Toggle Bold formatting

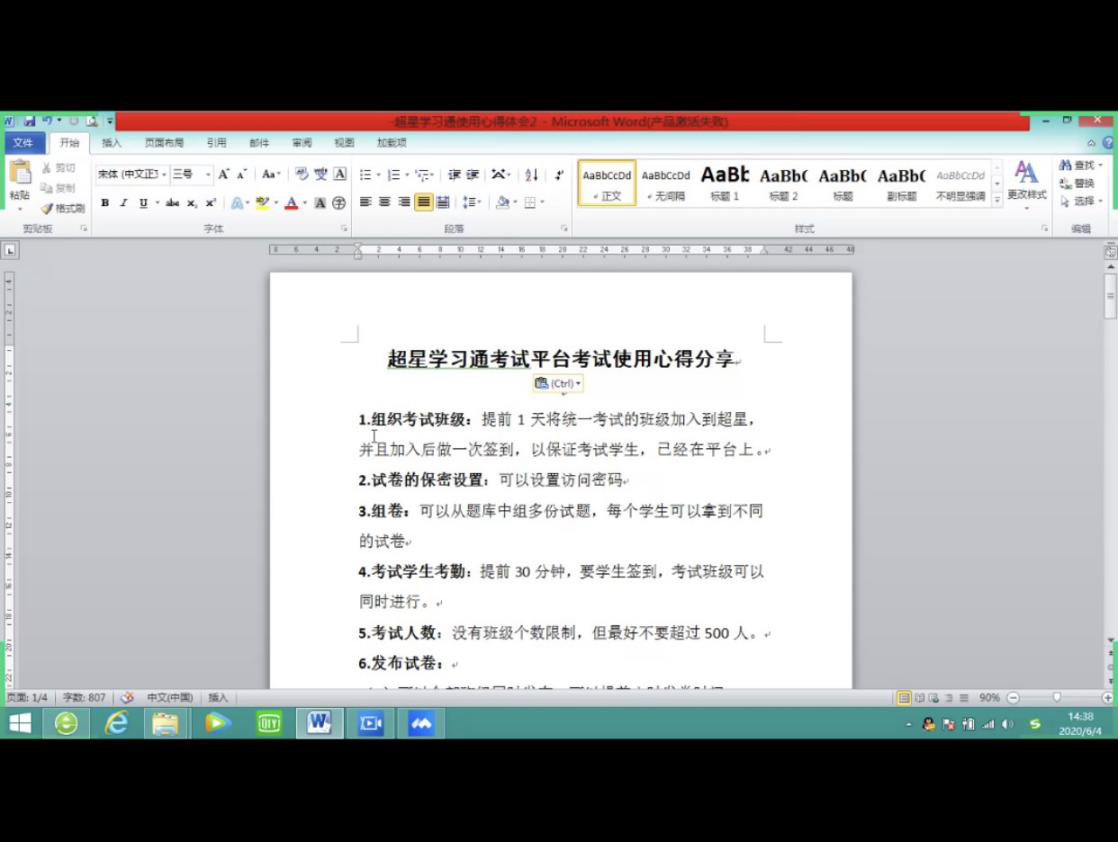coord(105,203)
